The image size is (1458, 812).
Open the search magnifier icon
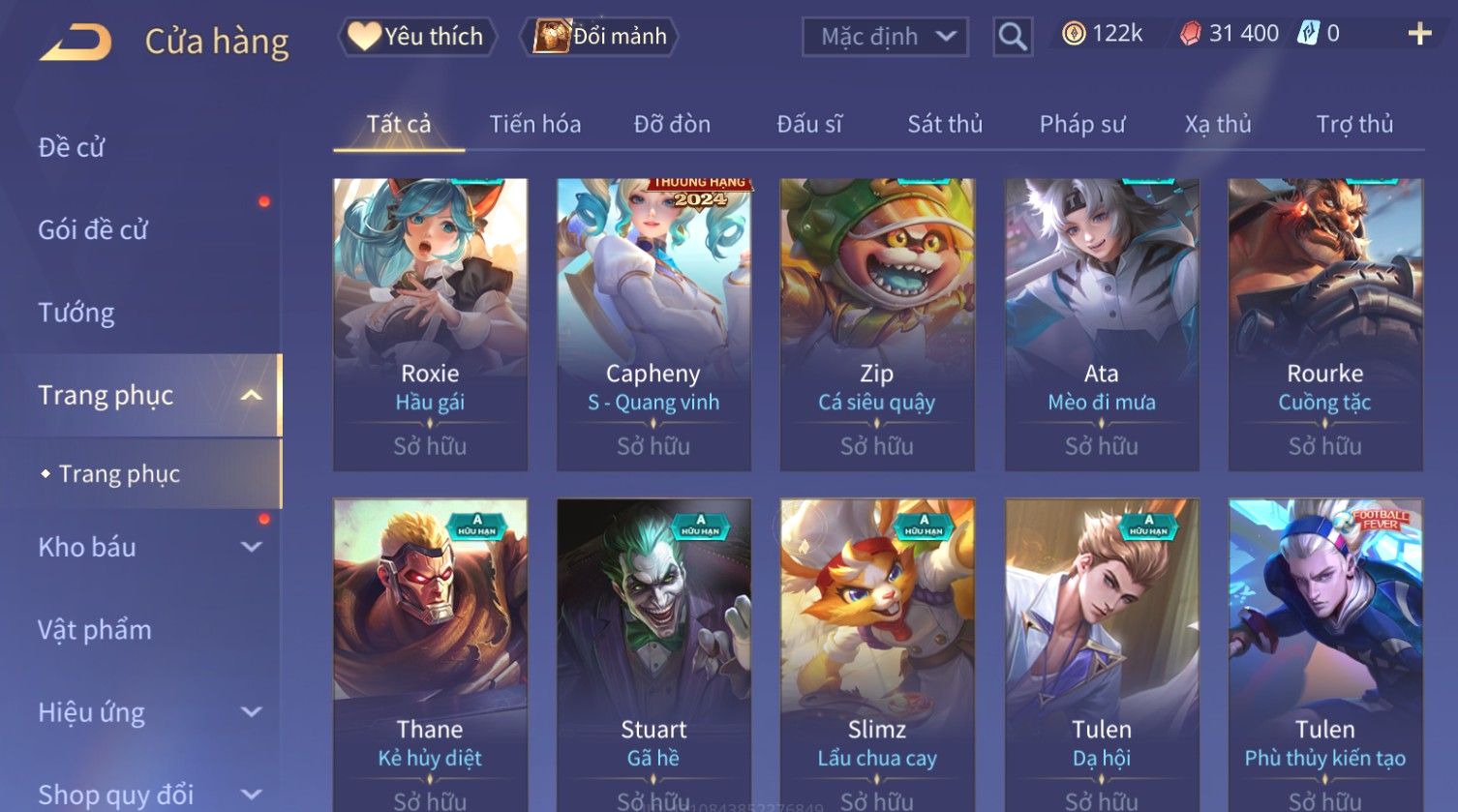coord(1013,37)
